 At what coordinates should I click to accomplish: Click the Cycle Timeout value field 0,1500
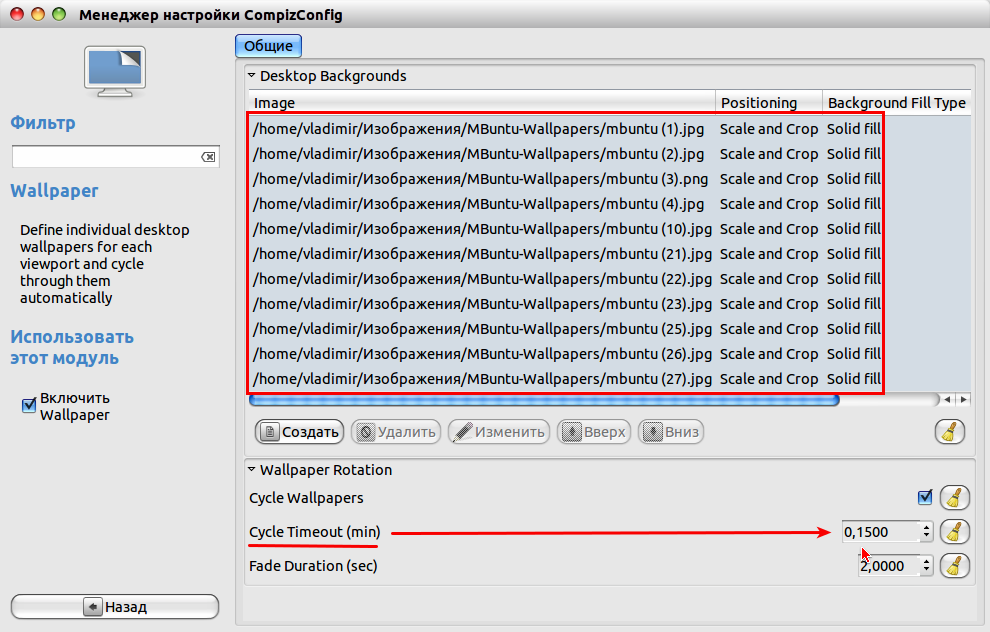pos(881,532)
